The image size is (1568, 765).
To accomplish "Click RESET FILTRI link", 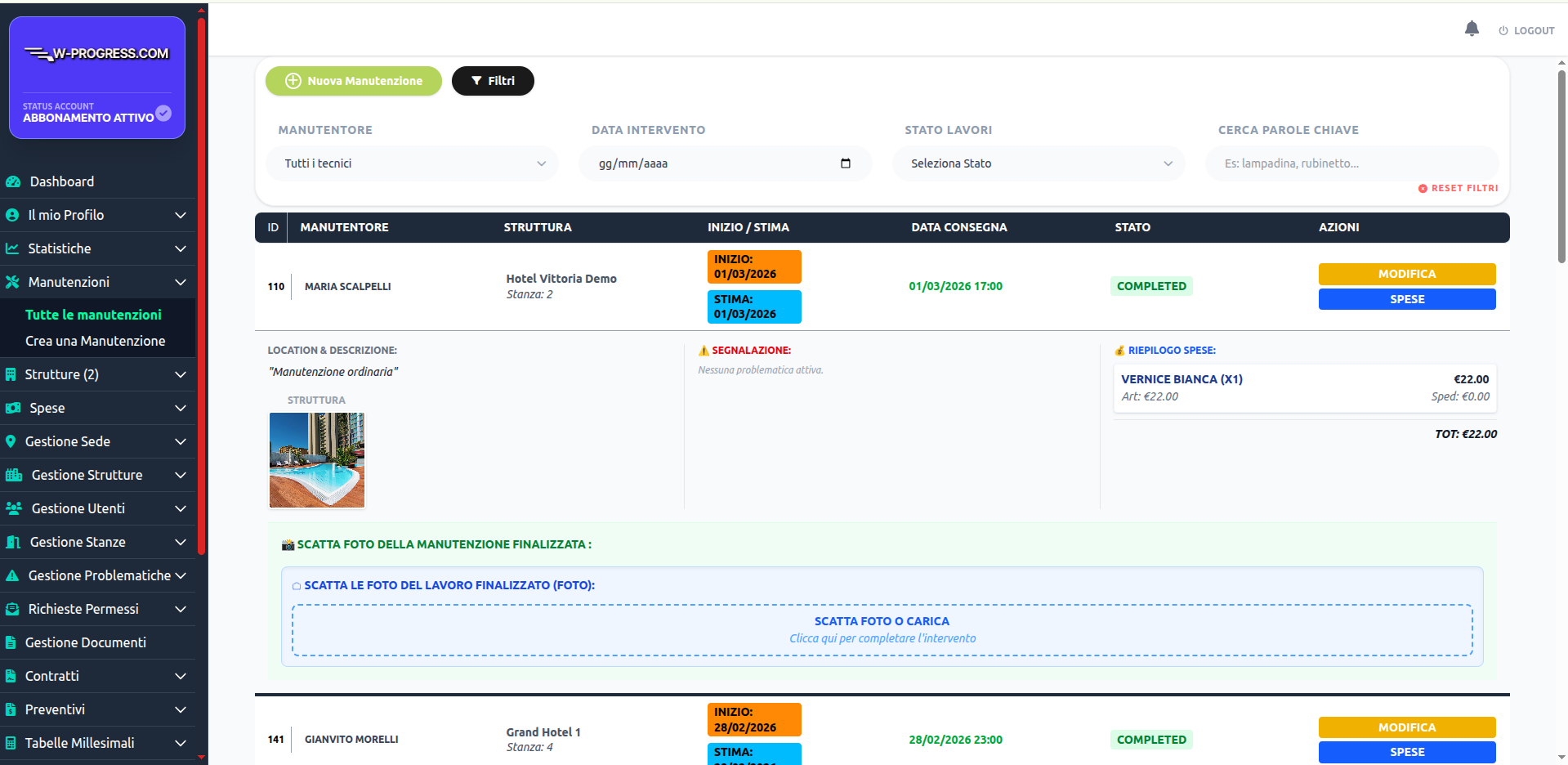I will [1459, 188].
